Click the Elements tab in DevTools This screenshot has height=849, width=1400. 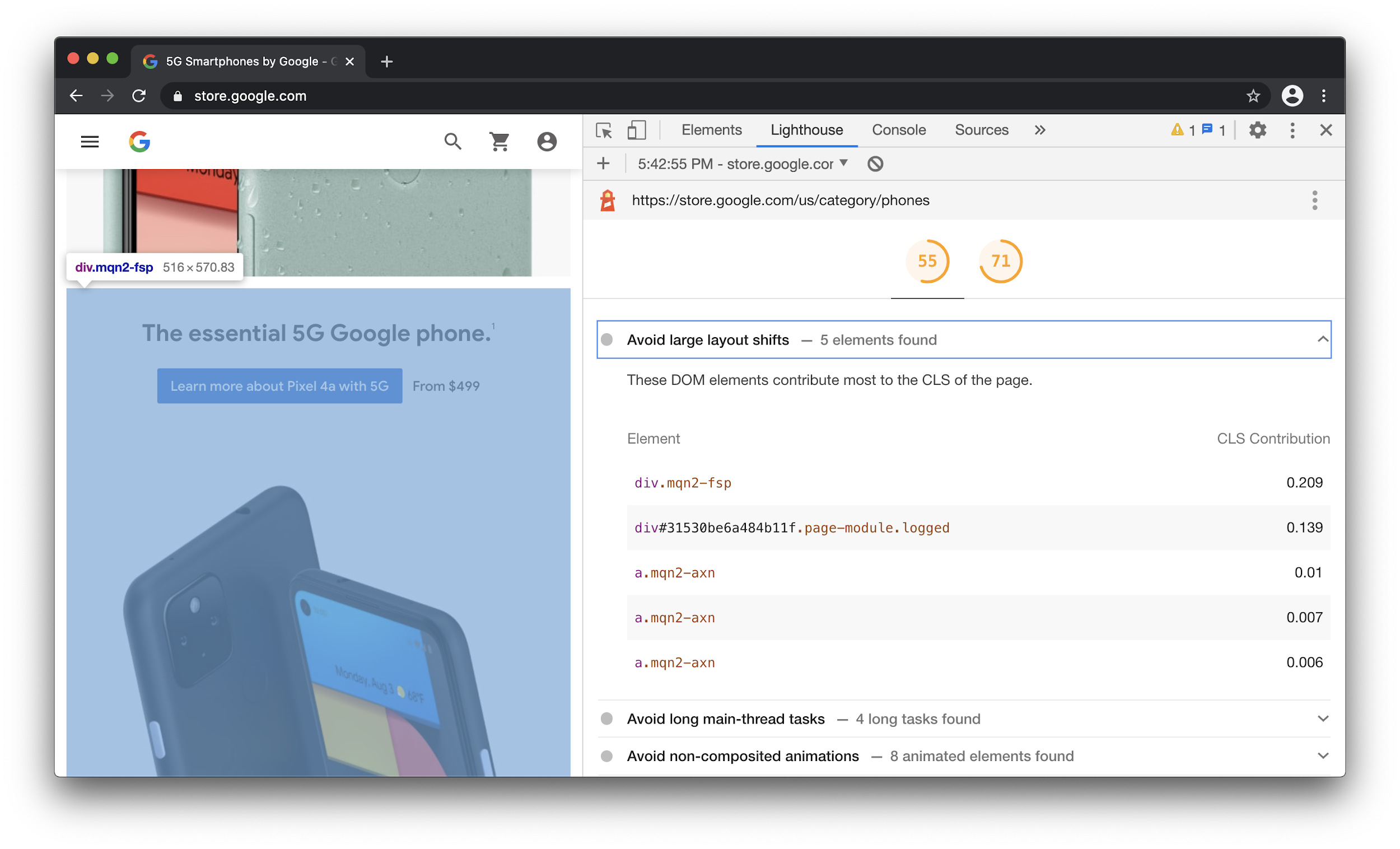coord(711,129)
